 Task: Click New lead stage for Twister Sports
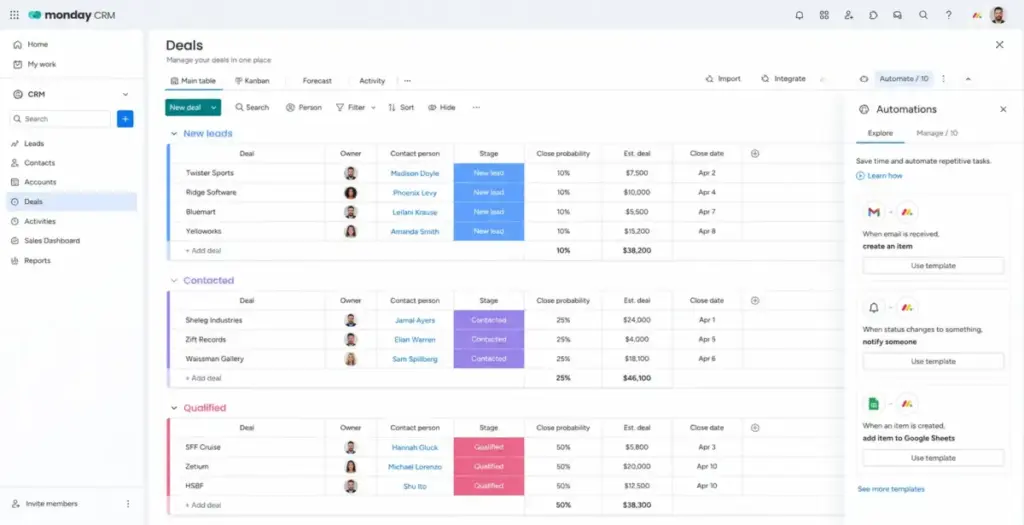[x=488, y=173]
